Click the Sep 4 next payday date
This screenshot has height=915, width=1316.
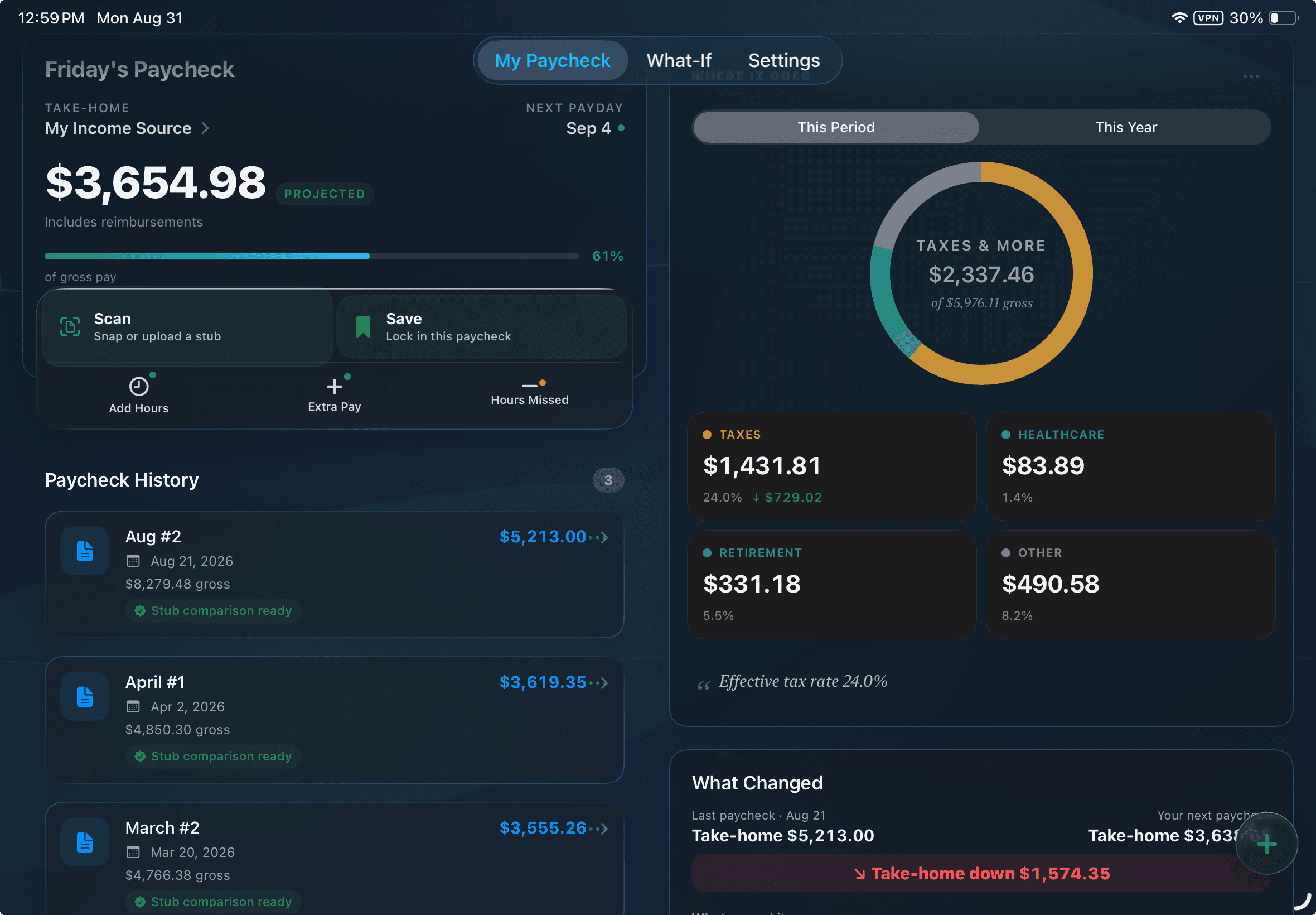(588, 128)
